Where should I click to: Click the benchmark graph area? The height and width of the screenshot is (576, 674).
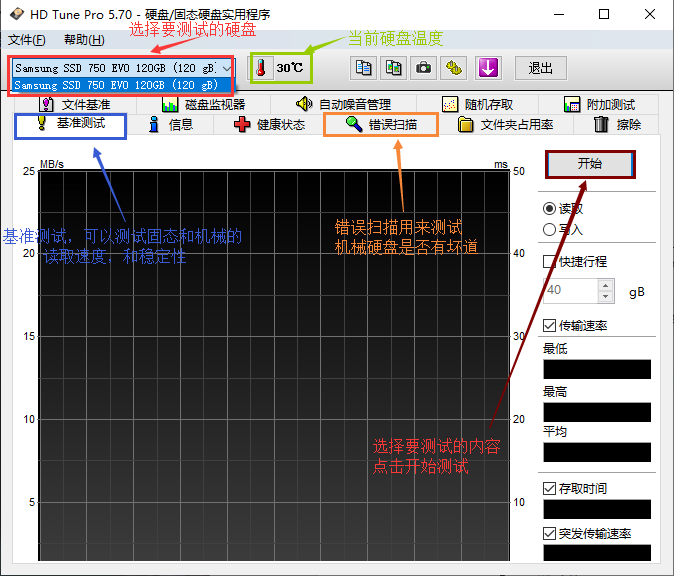point(274,365)
